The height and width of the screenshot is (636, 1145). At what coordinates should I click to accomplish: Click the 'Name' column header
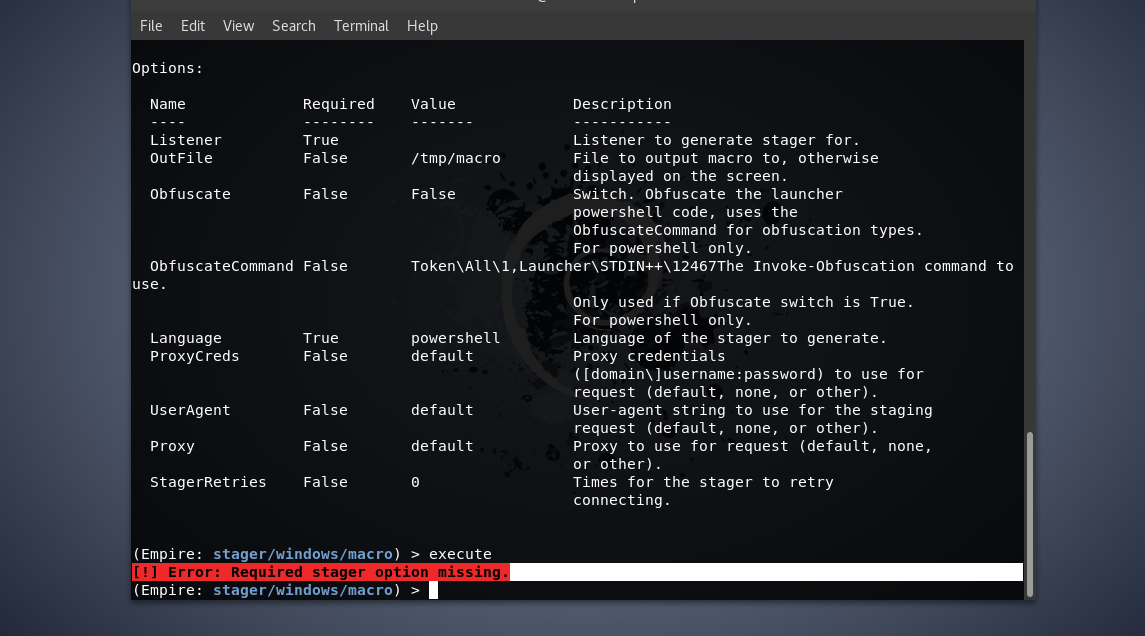(168, 104)
